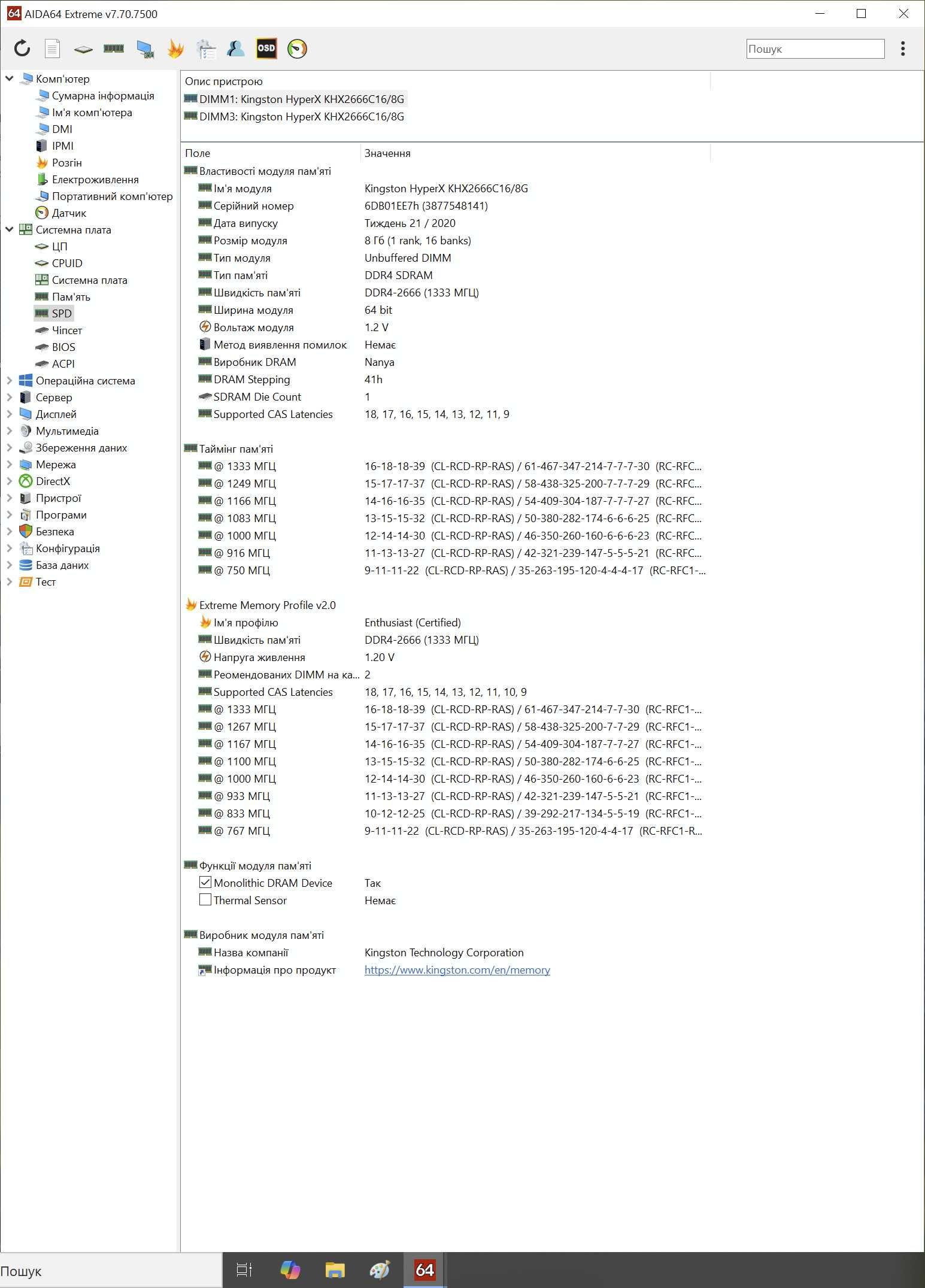
Task: Launch the flame stability test icon
Action: tap(175, 49)
